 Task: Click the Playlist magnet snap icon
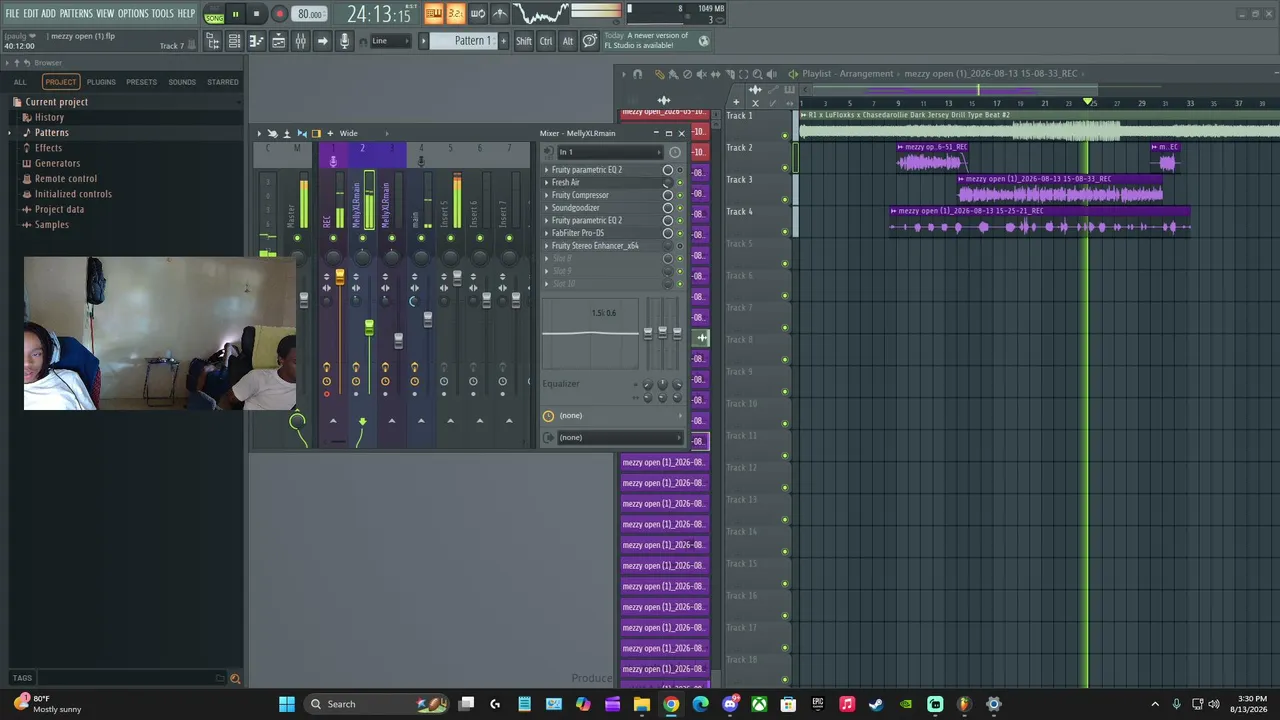tap(637, 74)
